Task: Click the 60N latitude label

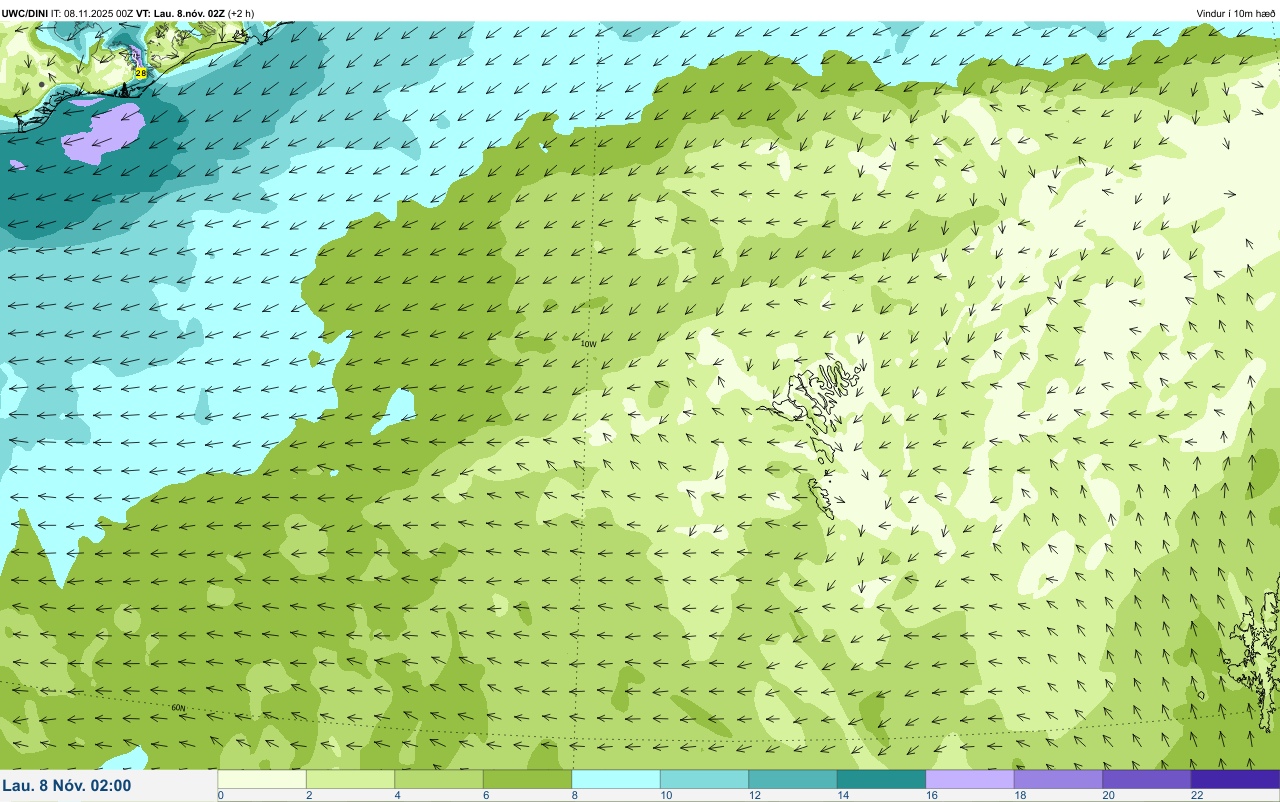Action: 178,708
